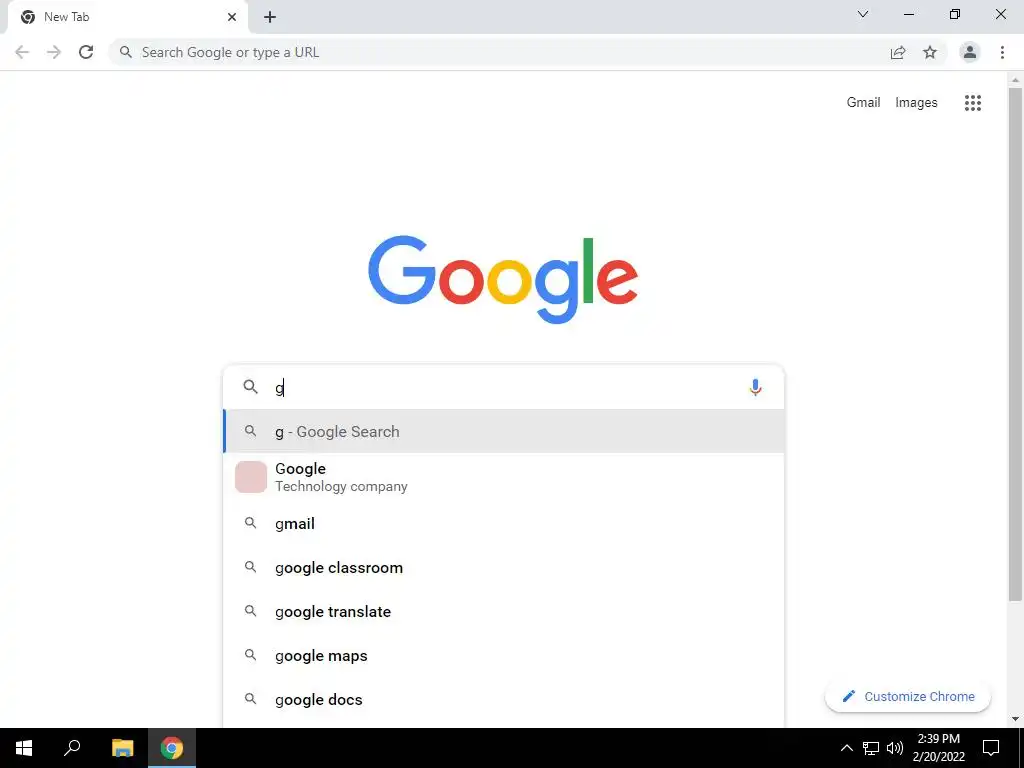This screenshot has width=1024, height=768.
Task: Bookmark this tab with the star icon
Action: pyautogui.click(x=930, y=52)
